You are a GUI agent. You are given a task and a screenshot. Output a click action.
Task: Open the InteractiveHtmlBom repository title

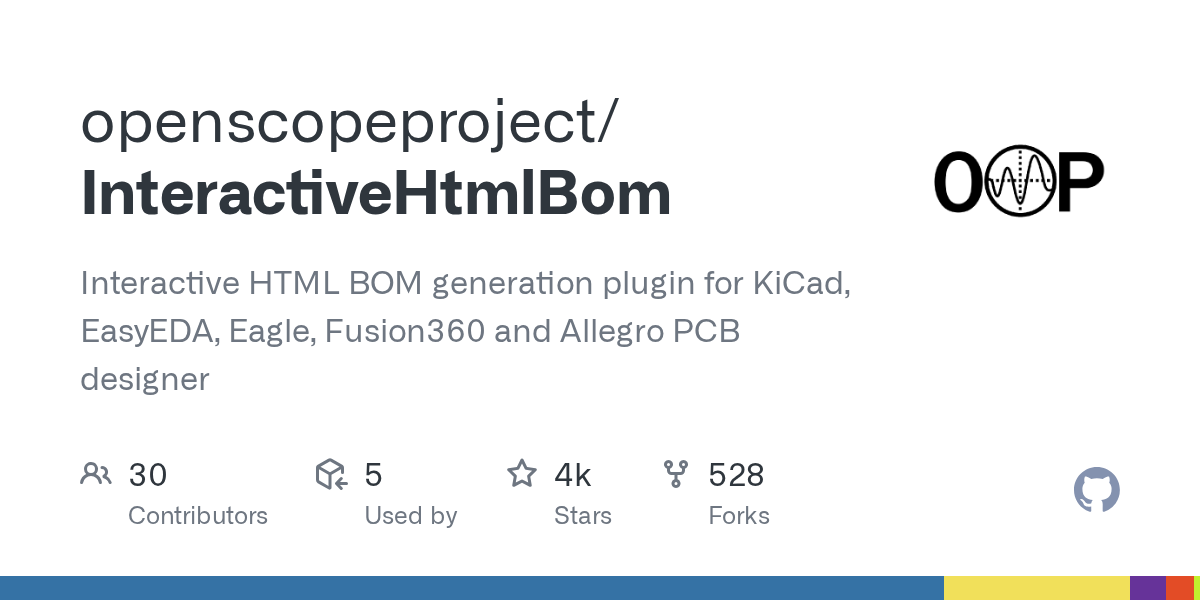[375, 194]
